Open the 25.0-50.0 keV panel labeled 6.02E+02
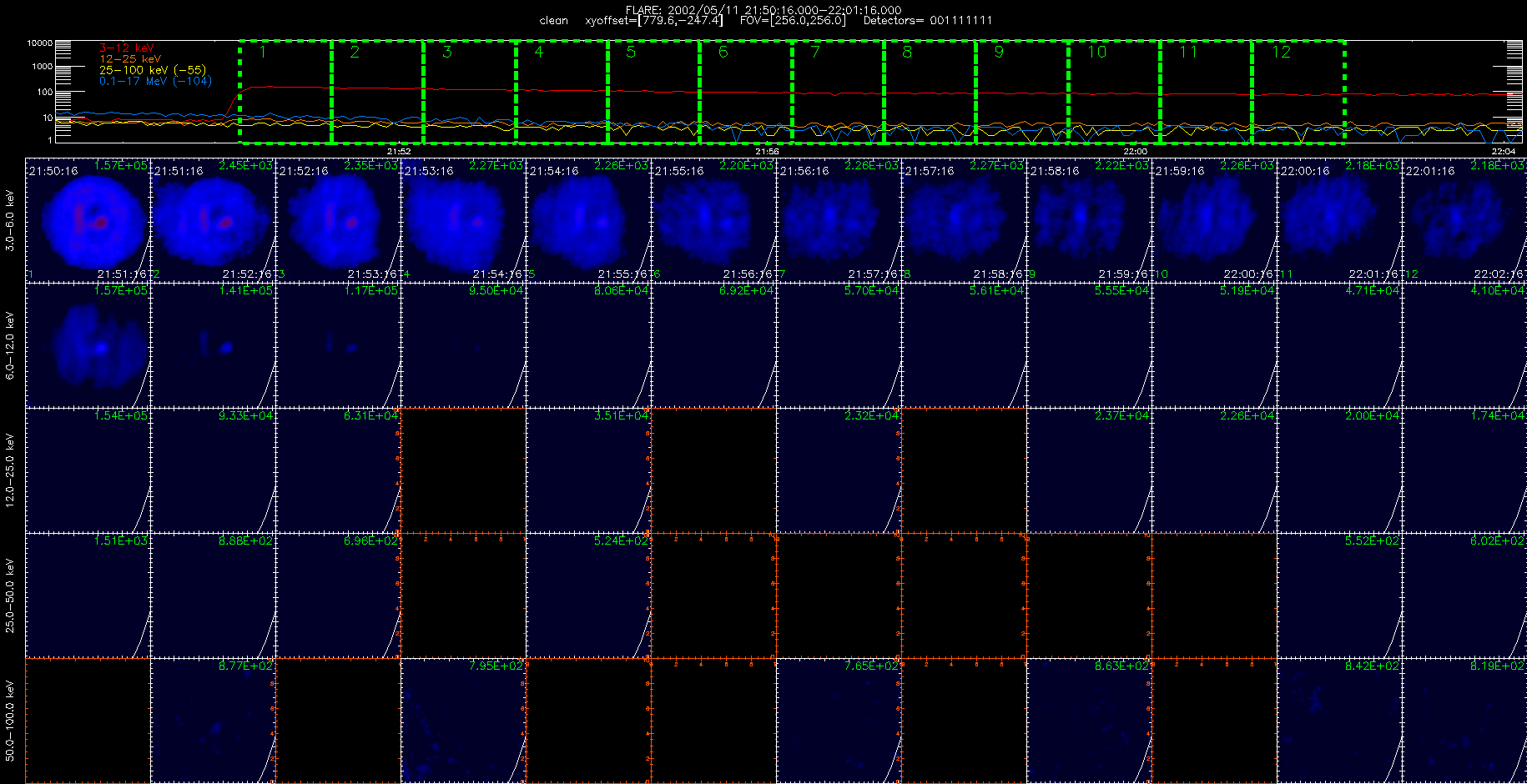1527x784 pixels. (x=1464, y=595)
